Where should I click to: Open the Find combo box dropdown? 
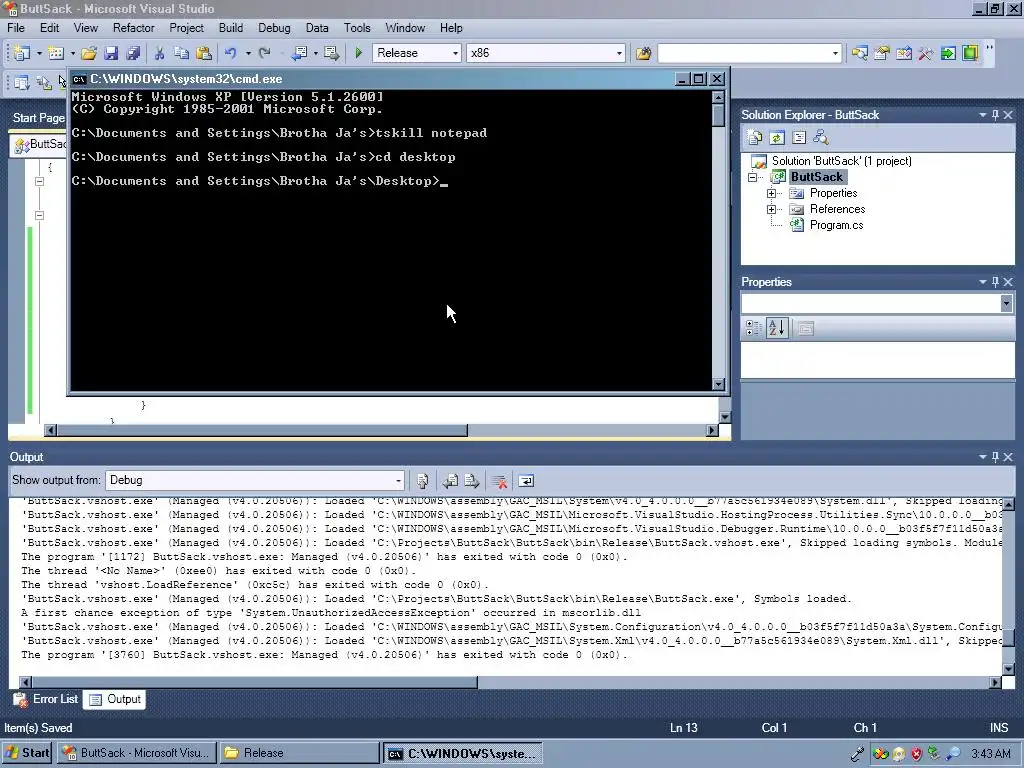pyautogui.click(x=835, y=53)
